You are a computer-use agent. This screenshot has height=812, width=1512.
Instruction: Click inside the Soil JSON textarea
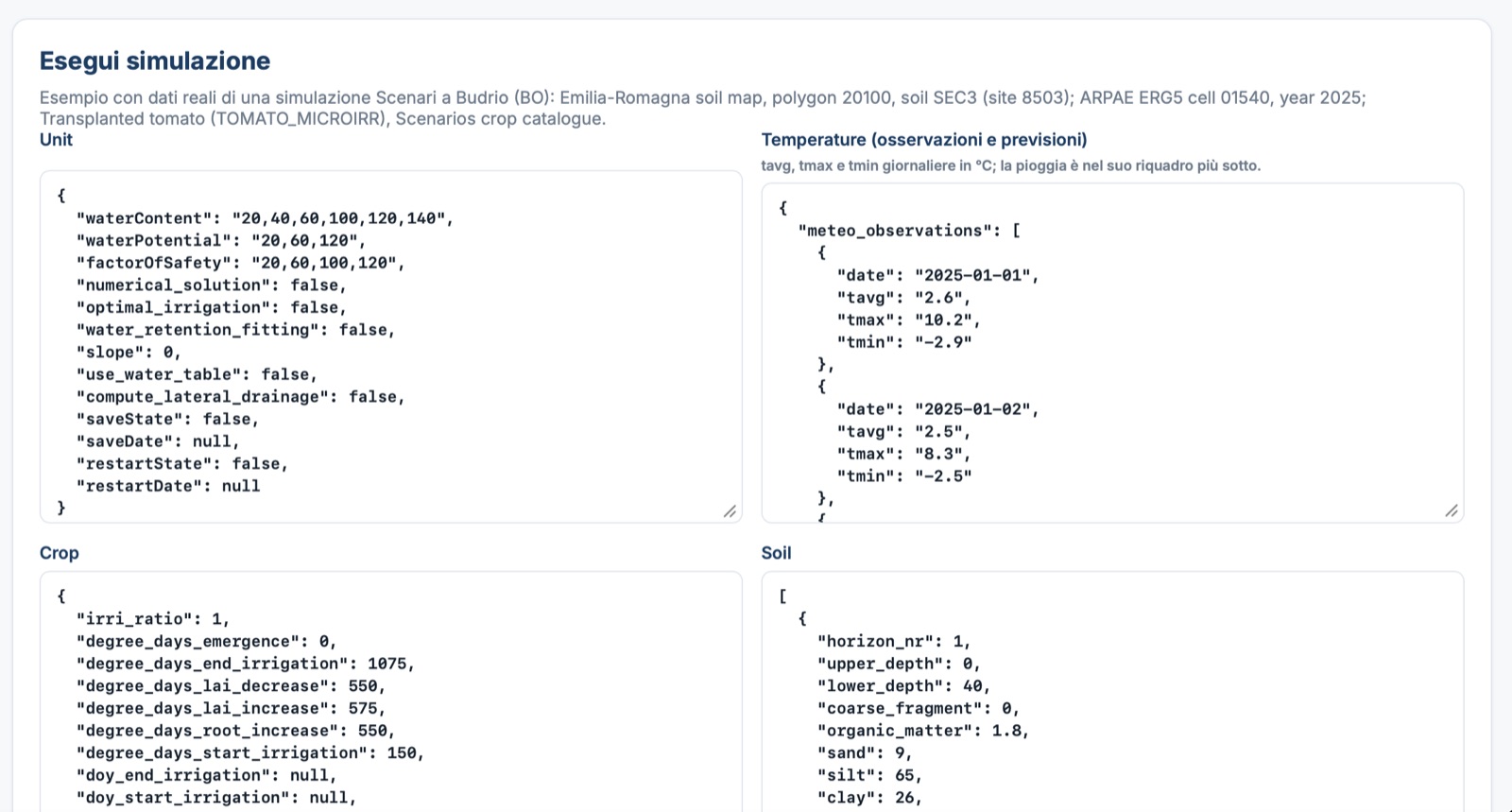[x=1112, y=692]
